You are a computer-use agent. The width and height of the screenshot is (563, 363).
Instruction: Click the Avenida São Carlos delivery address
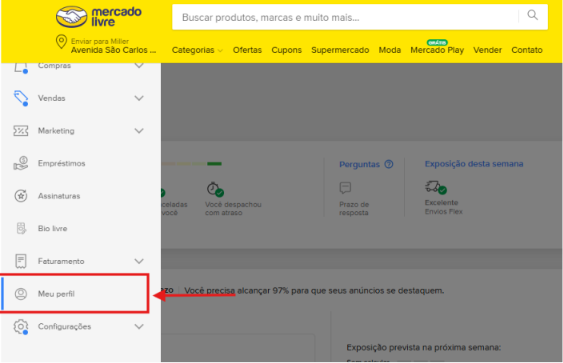coord(113,50)
